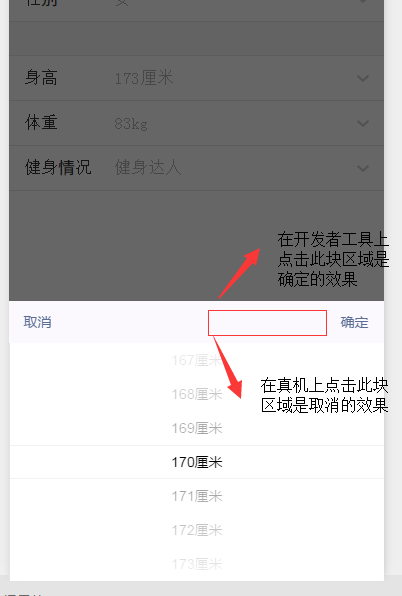This screenshot has height=596, width=402.
Task: Select 171厘米 in the picker
Action: 197,496
